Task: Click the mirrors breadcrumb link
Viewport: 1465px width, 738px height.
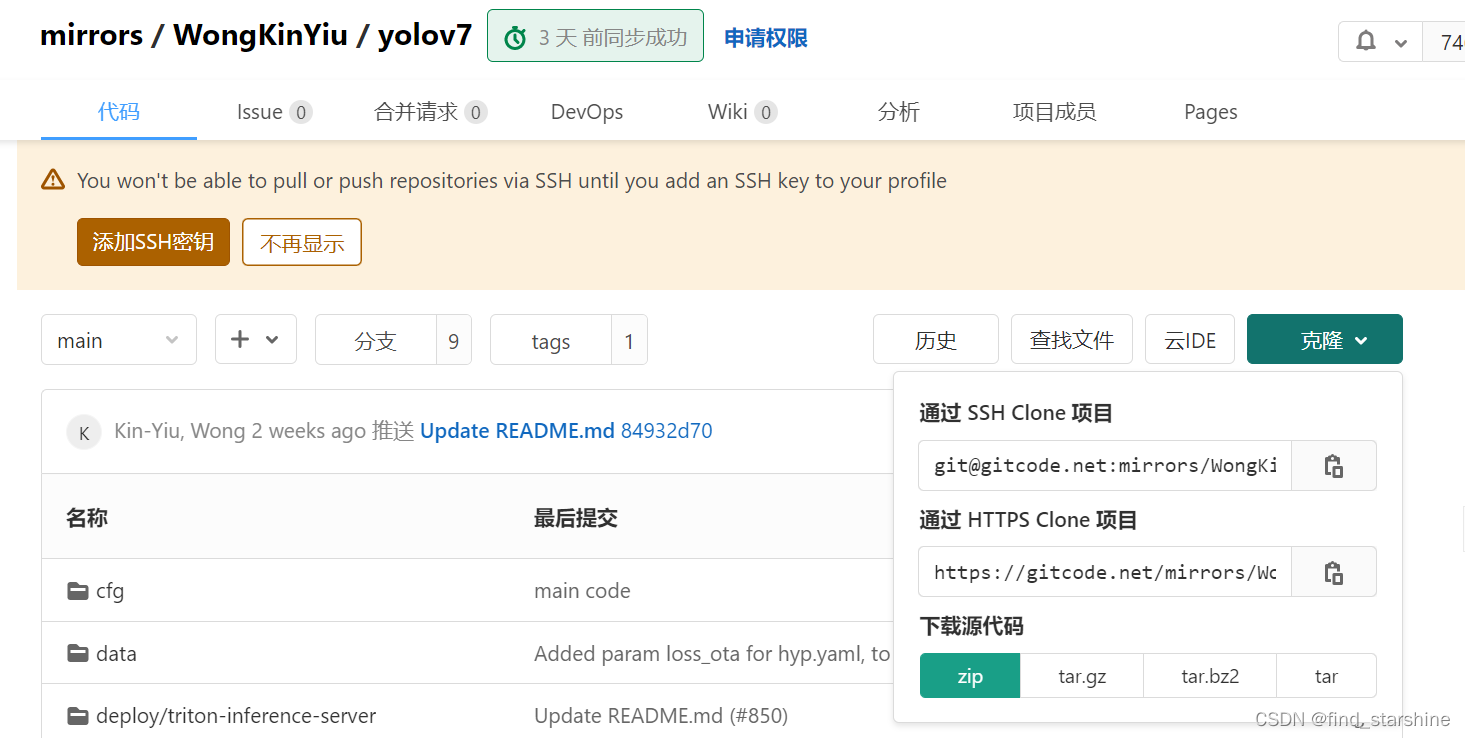Action: pyautogui.click(x=91, y=35)
